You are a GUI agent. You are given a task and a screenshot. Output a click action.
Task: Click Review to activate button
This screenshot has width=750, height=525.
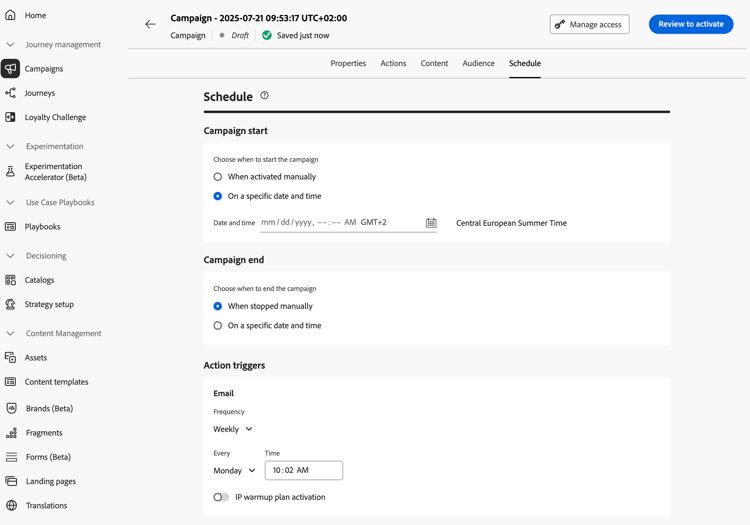pos(690,24)
